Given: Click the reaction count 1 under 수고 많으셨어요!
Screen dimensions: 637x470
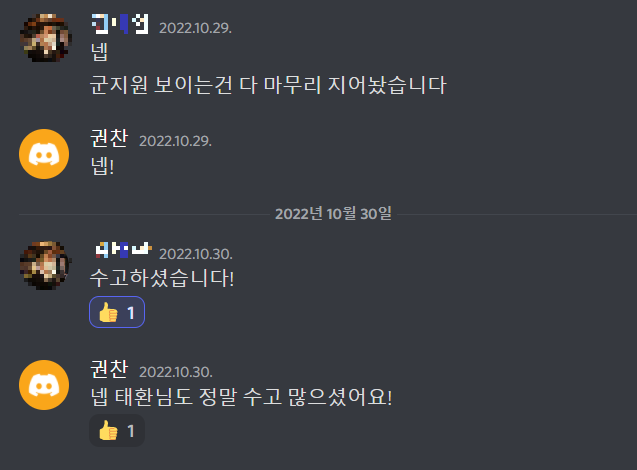Looking at the screenshot, I should click(x=131, y=431).
